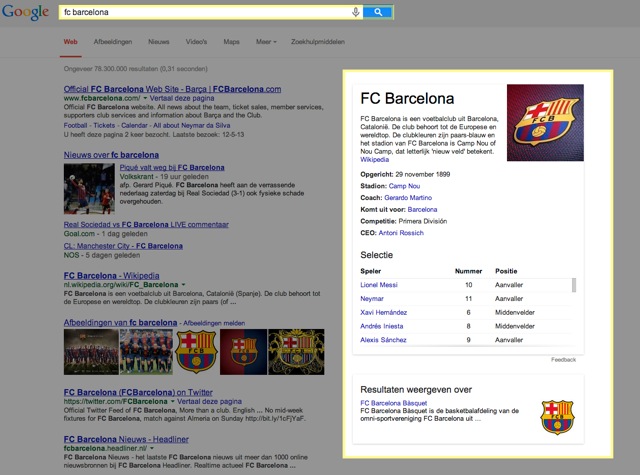Click the Feedback link below knowledge panel
Viewport: 640px width, 475px height.
click(563, 360)
